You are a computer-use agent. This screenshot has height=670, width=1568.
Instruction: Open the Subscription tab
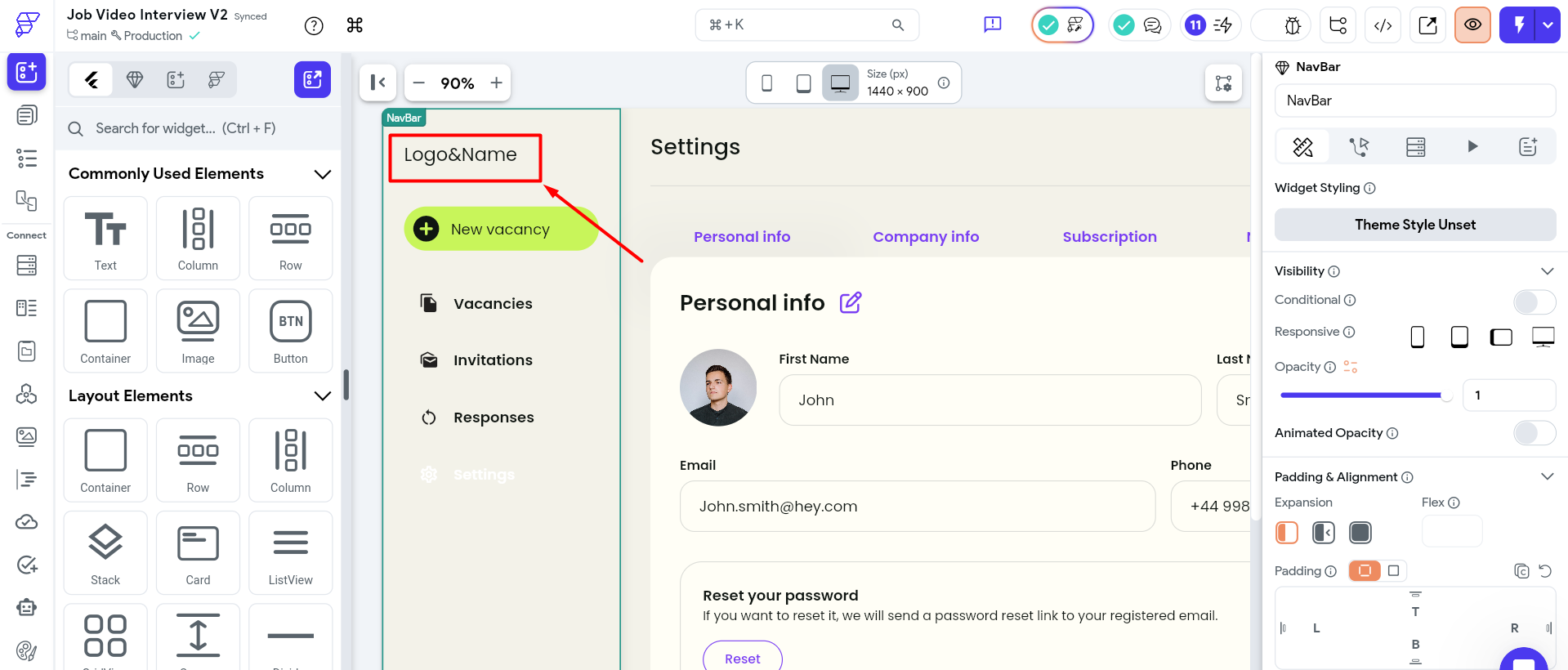coord(1109,237)
